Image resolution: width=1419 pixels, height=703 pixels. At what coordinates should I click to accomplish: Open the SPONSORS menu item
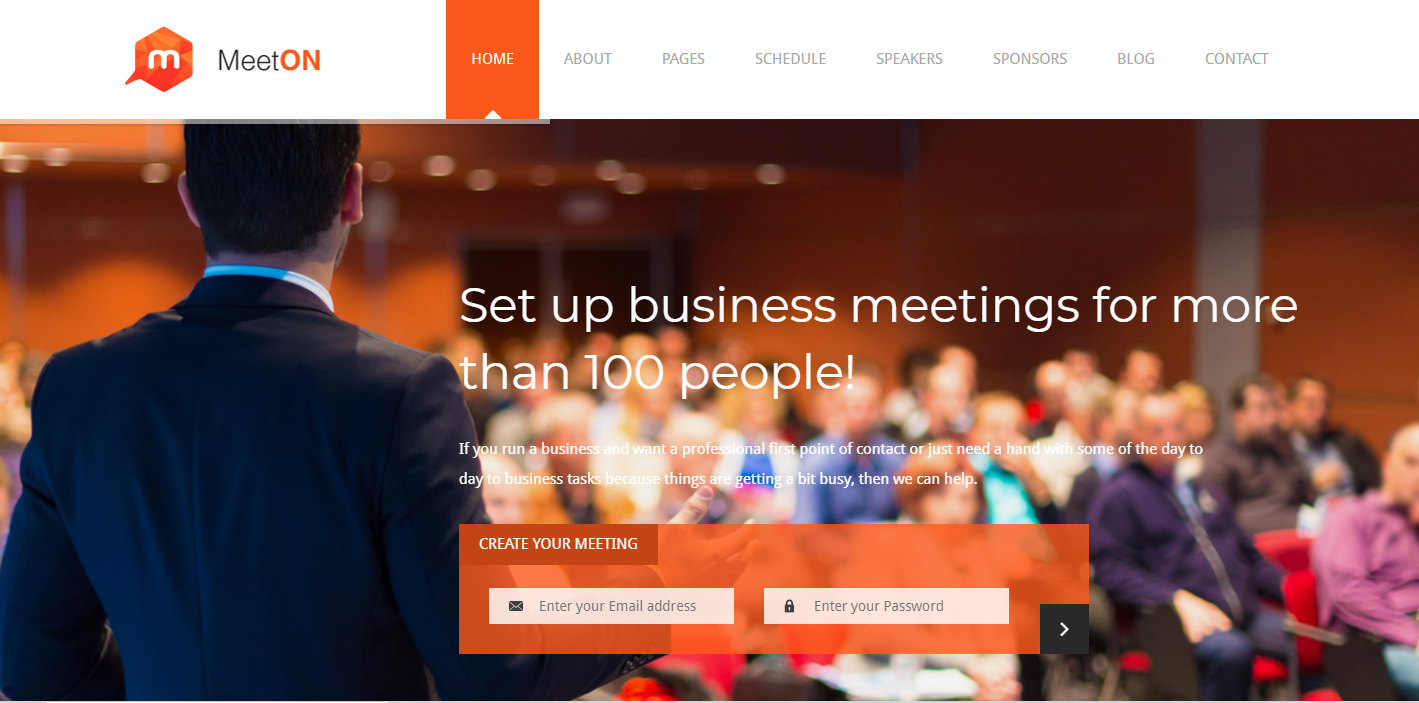pos(1029,59)
